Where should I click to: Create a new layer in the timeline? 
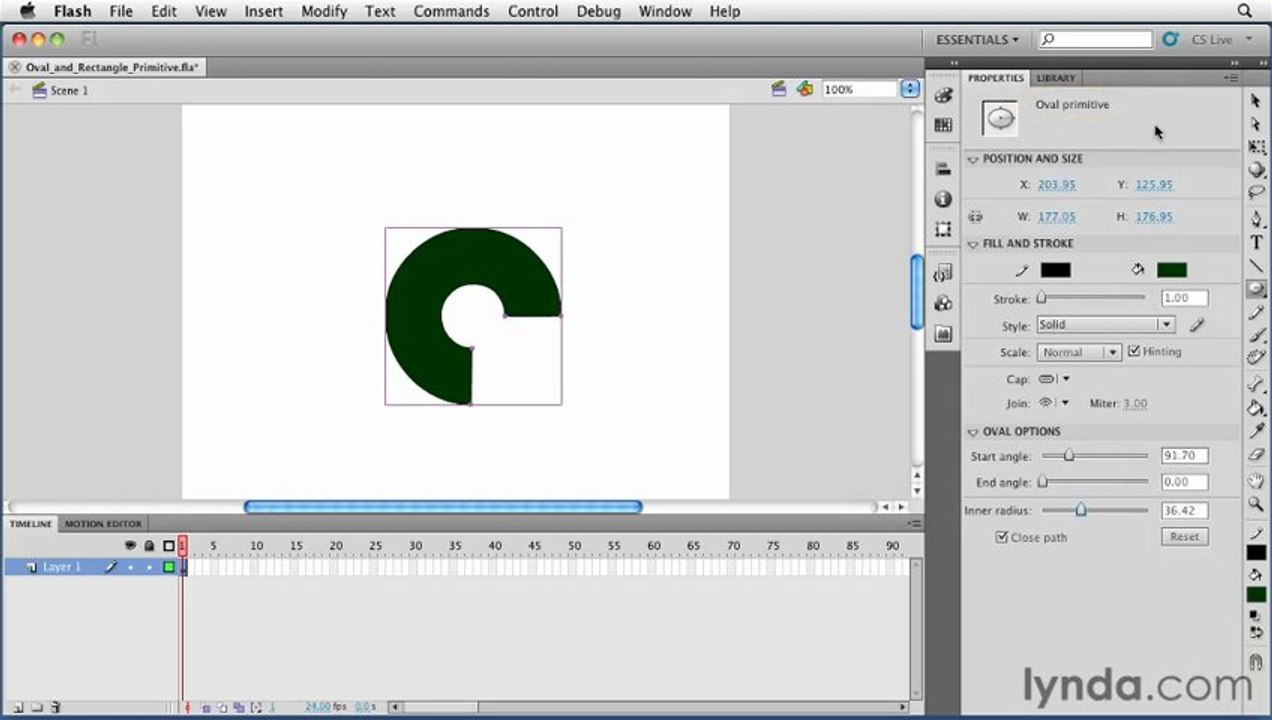18,707
